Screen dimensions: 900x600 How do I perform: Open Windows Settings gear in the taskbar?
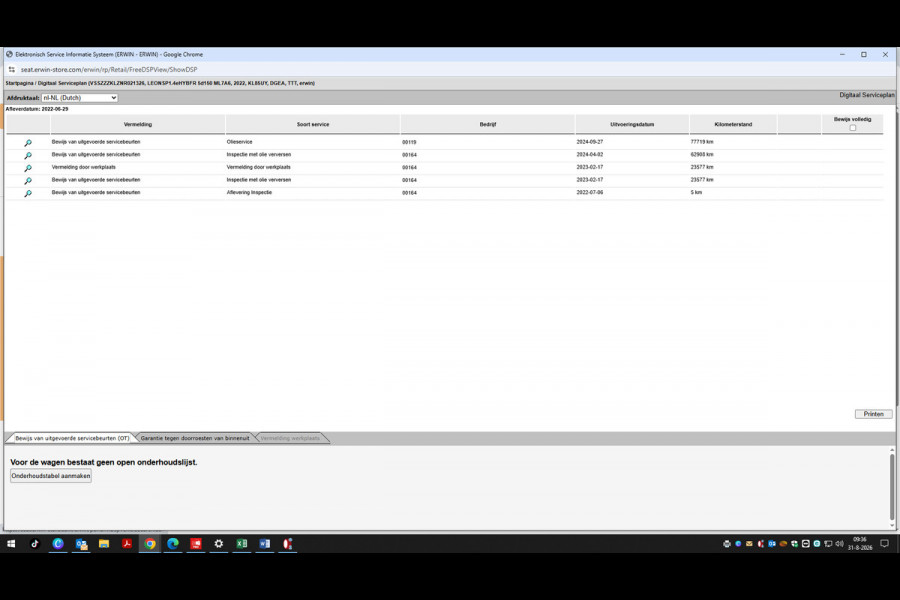pos(219,543)
